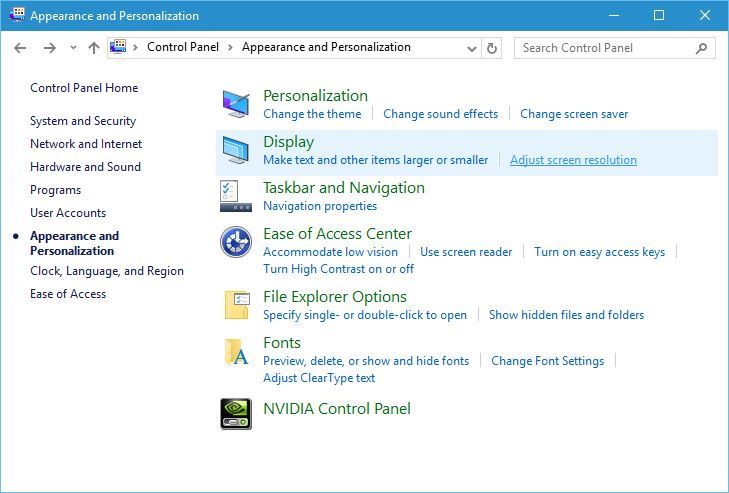Open the Taskbar and Navigation icon
The width and height of the screenshot is (729, 493).
[x=236, y=196]
